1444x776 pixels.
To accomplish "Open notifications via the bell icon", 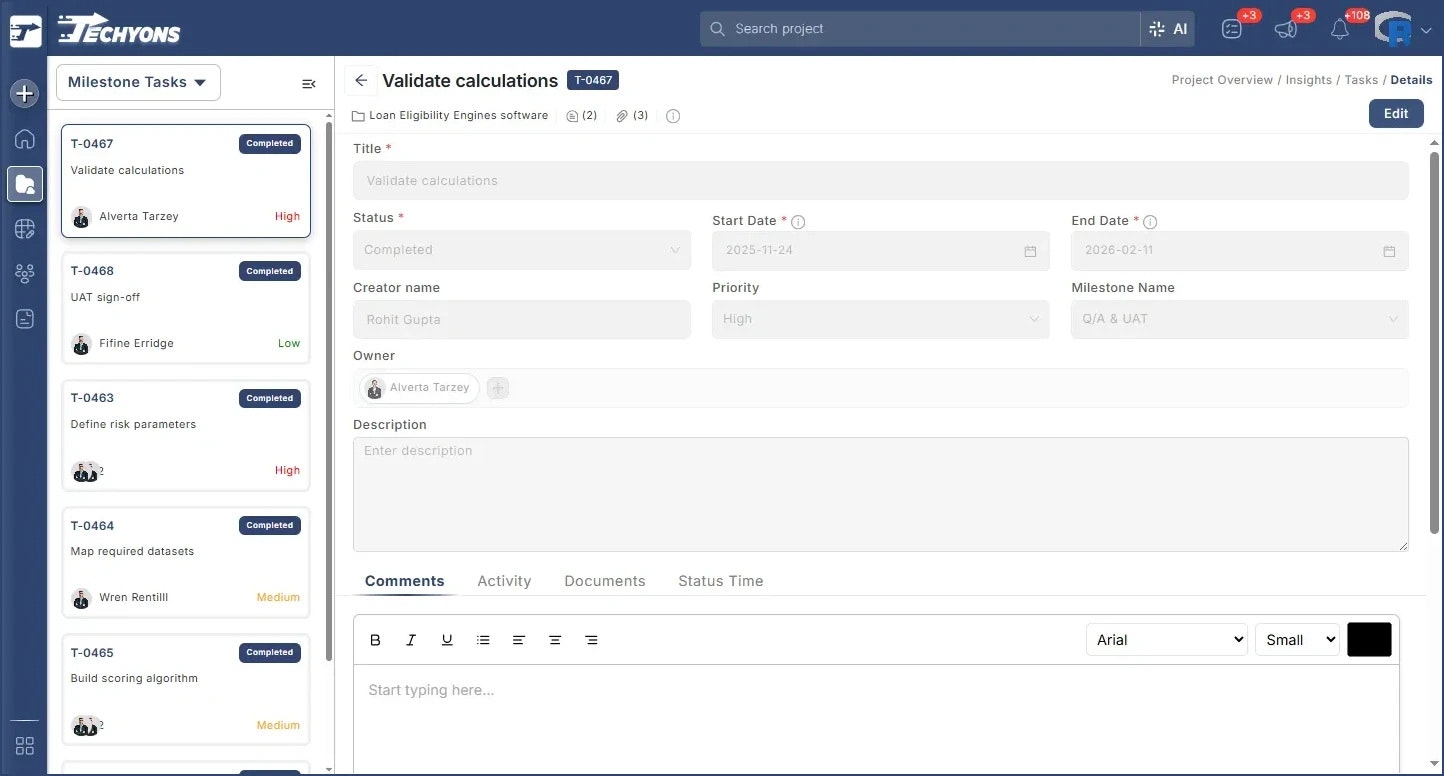I will point(1341,28).
